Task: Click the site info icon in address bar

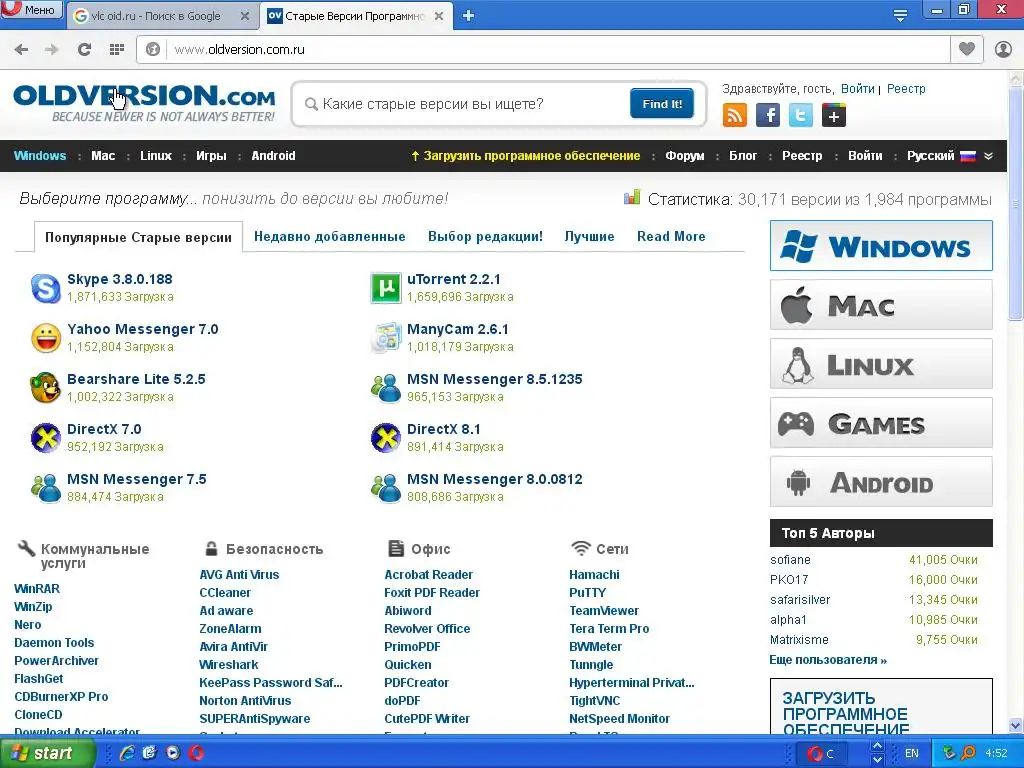Action: 153,50
